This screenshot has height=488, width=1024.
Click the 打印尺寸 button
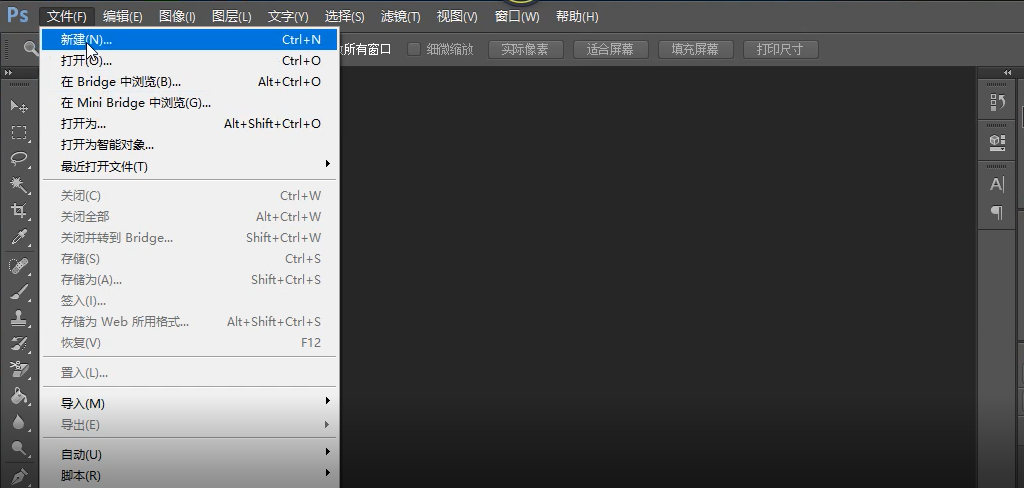[780, 50]
